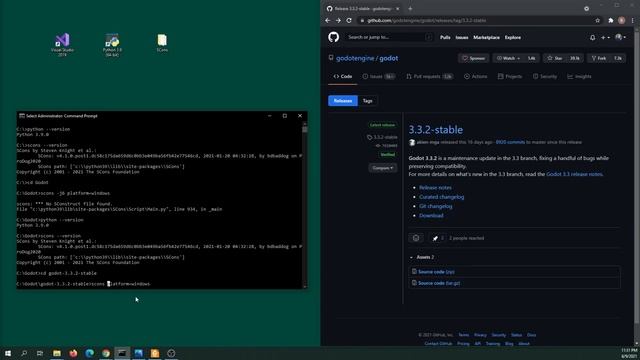
Task: Select the Releases tab button
Action: pos(343,101)
